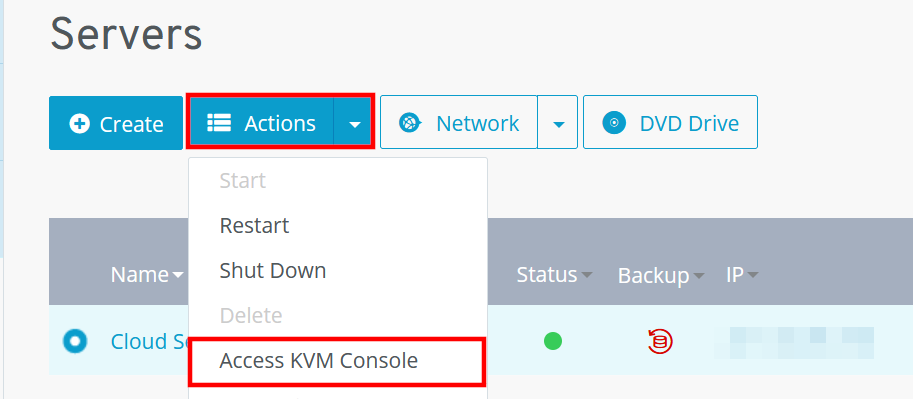Click the disc icon on DVD Drive
The width and height of the screenshot is (913, 399).
tap(614, 123)
